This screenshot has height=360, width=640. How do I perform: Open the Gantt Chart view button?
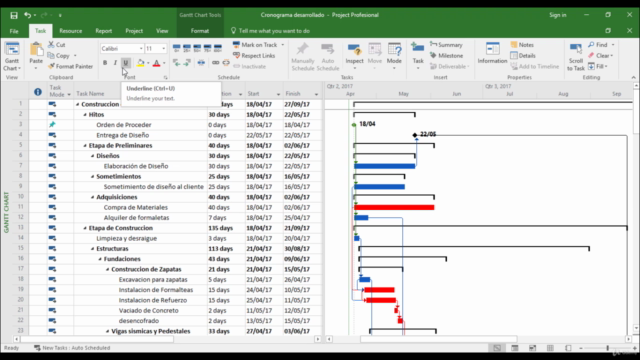coord(12,56)
